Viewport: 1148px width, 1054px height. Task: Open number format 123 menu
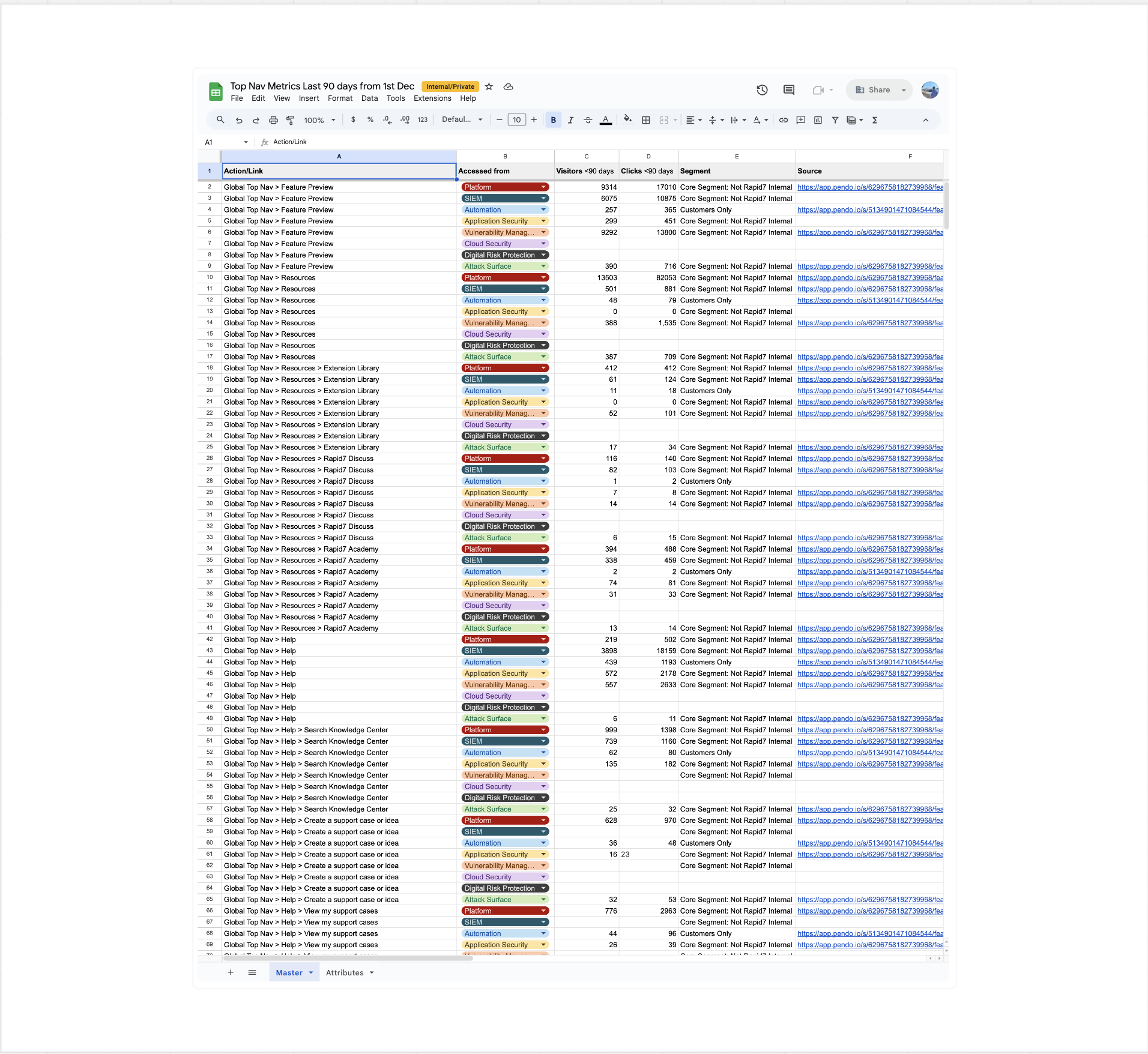[x=423, y=120]
